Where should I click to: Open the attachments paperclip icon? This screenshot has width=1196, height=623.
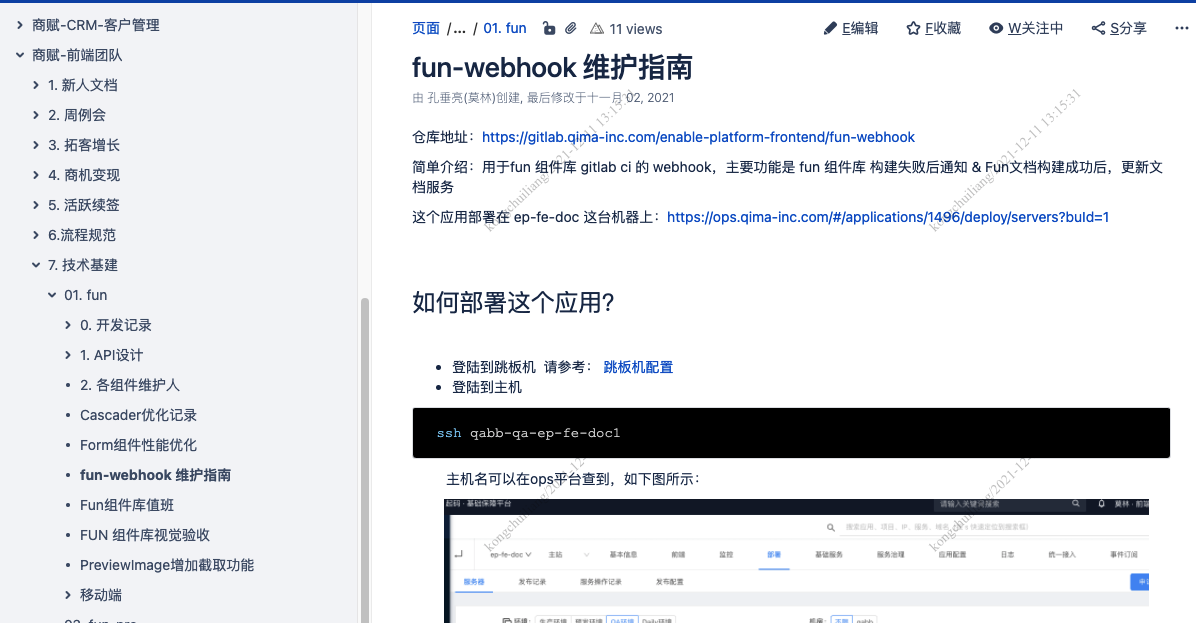click(571, 28)
